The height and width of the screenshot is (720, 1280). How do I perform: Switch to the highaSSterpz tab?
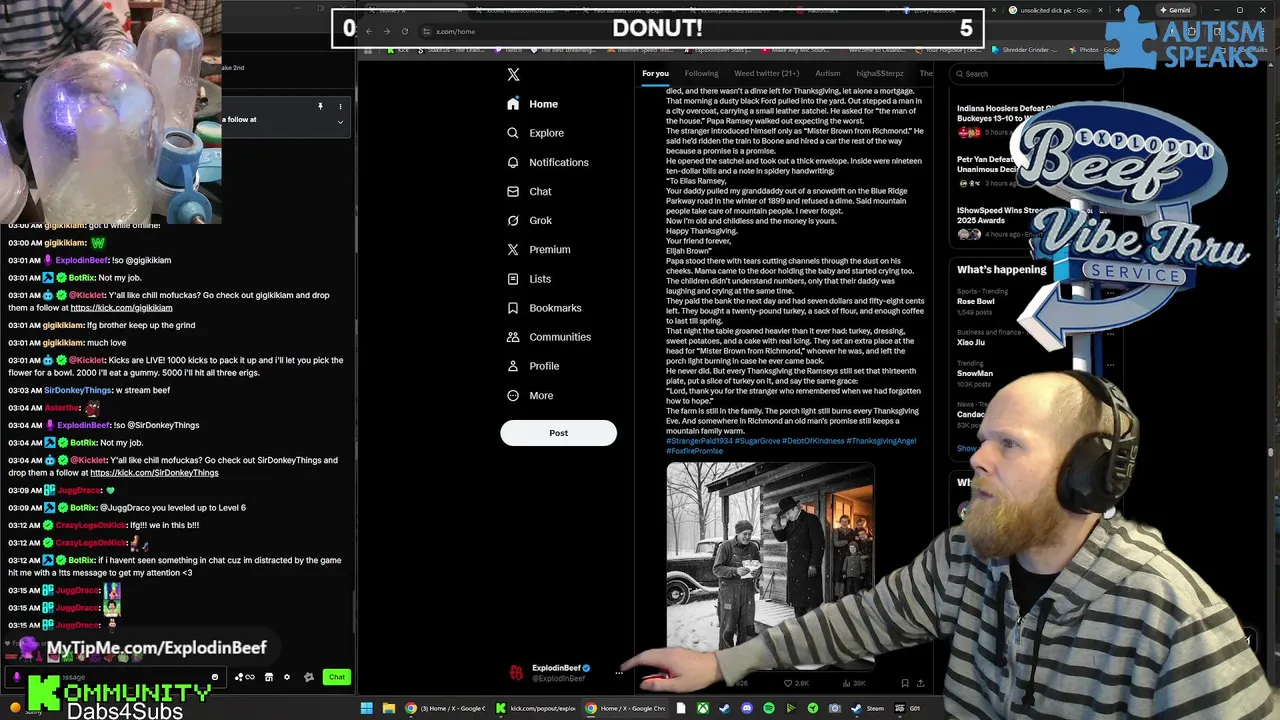[880, 73]
